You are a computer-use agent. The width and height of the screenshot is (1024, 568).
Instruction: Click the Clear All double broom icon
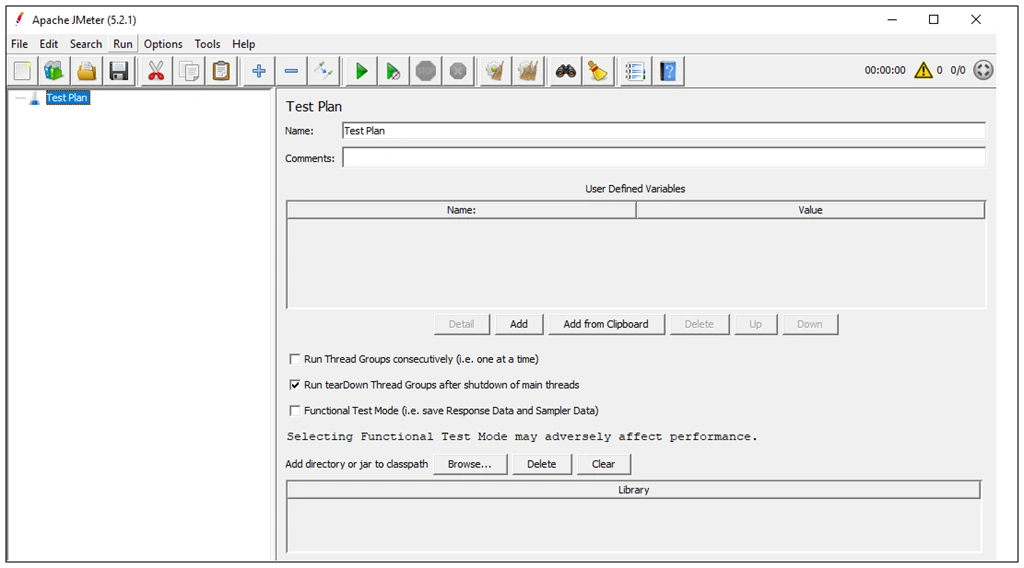(528, 71)
